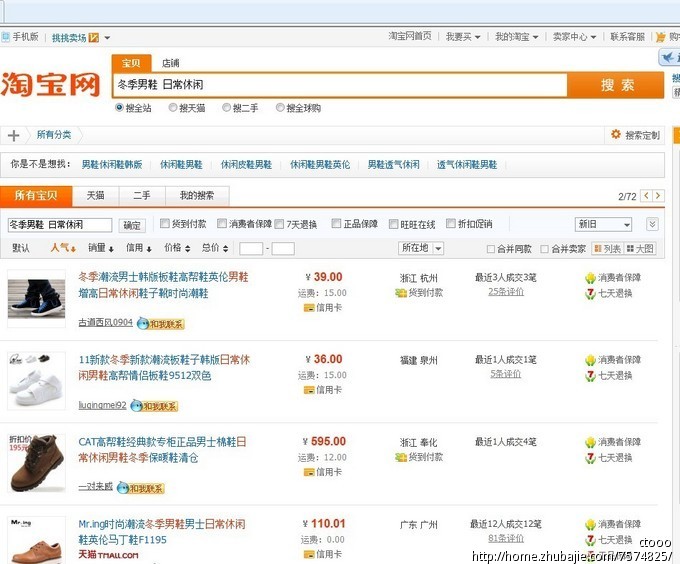Click the orange 搜索 button
The height and width of the screenshot is (564, 680).
pos(616,85)
